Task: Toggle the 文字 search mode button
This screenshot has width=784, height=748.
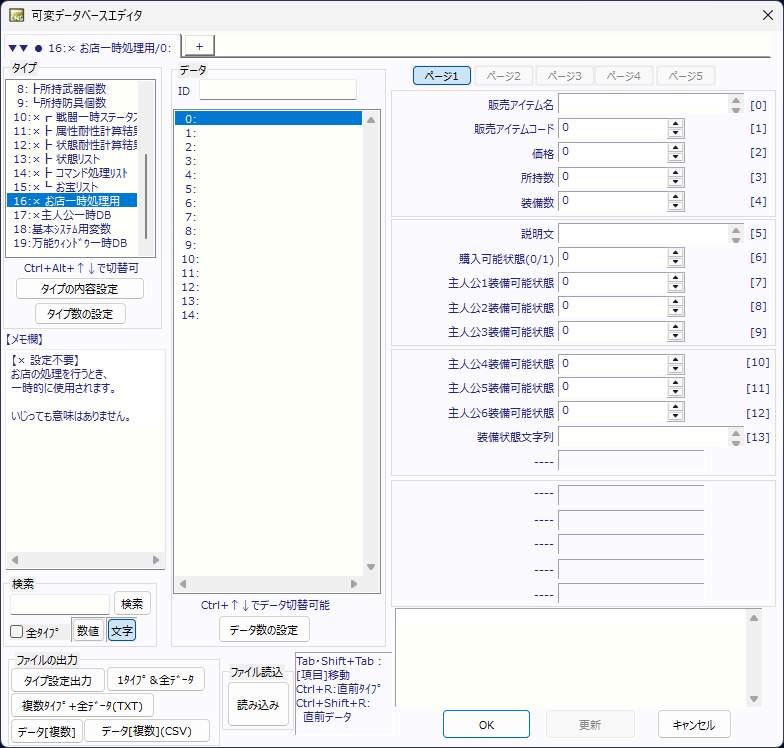Action: coord(121,631)
